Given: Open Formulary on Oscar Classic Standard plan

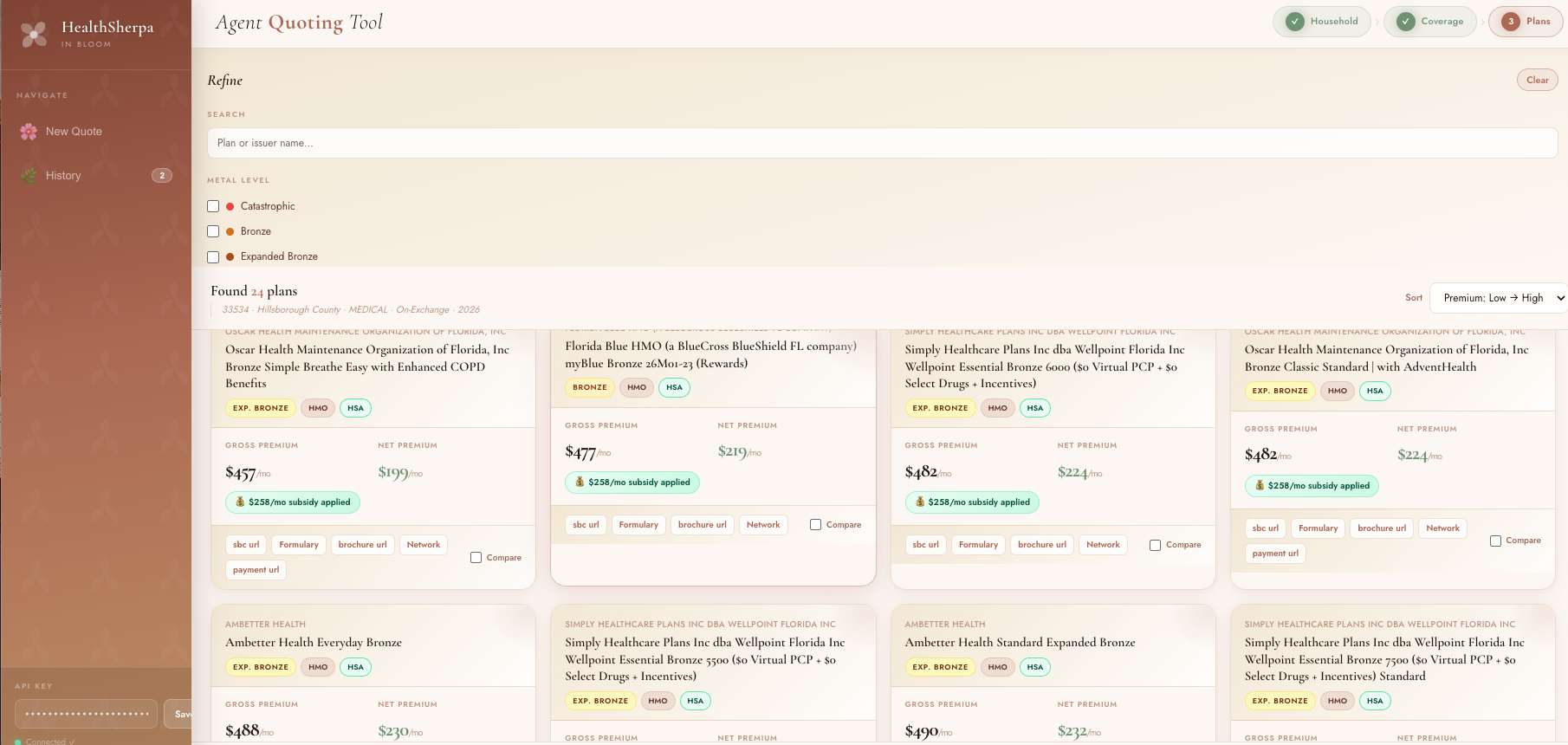Looking at the screenshot, I should [1319, 528].
